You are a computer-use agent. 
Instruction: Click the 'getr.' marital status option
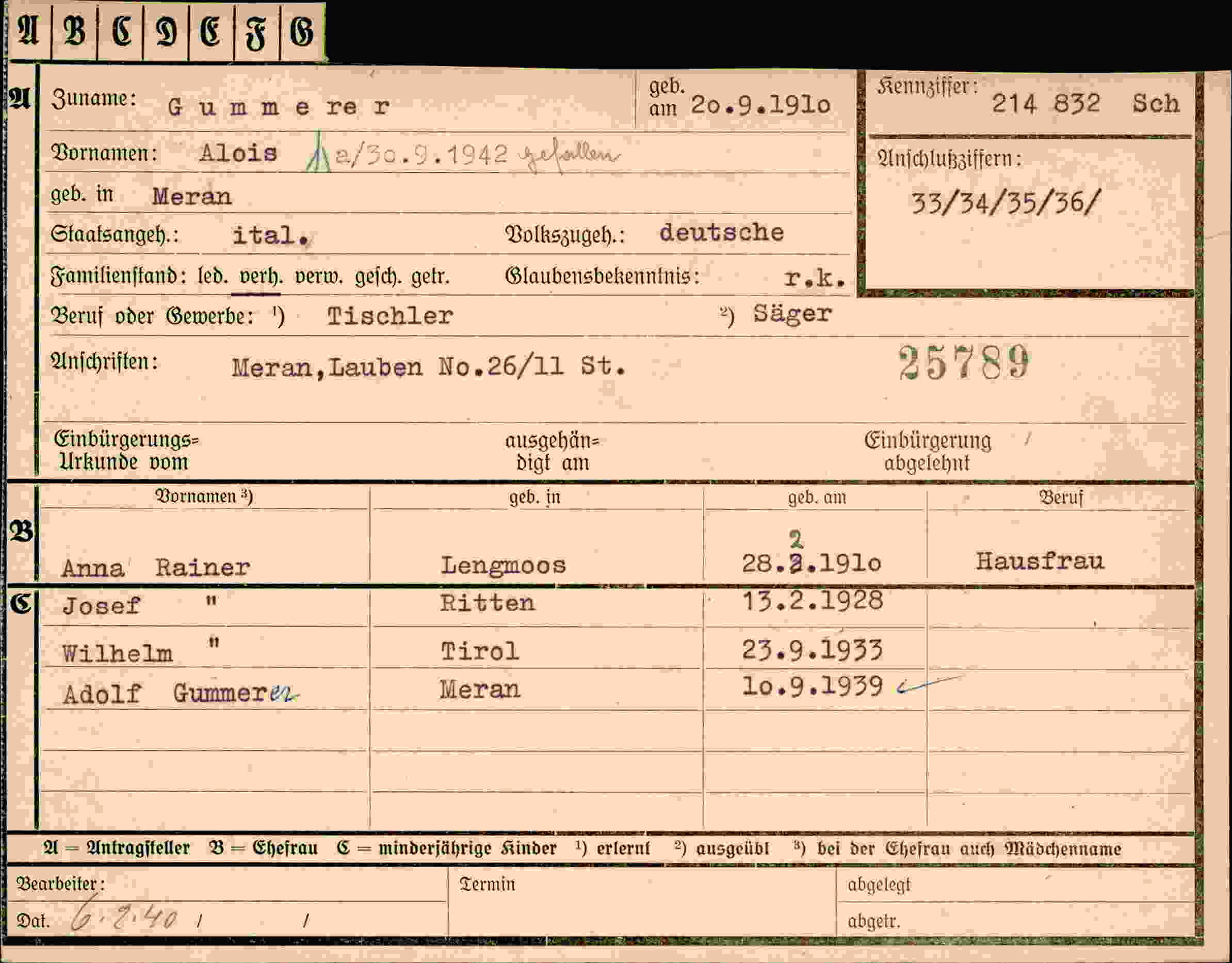point(430,277)
